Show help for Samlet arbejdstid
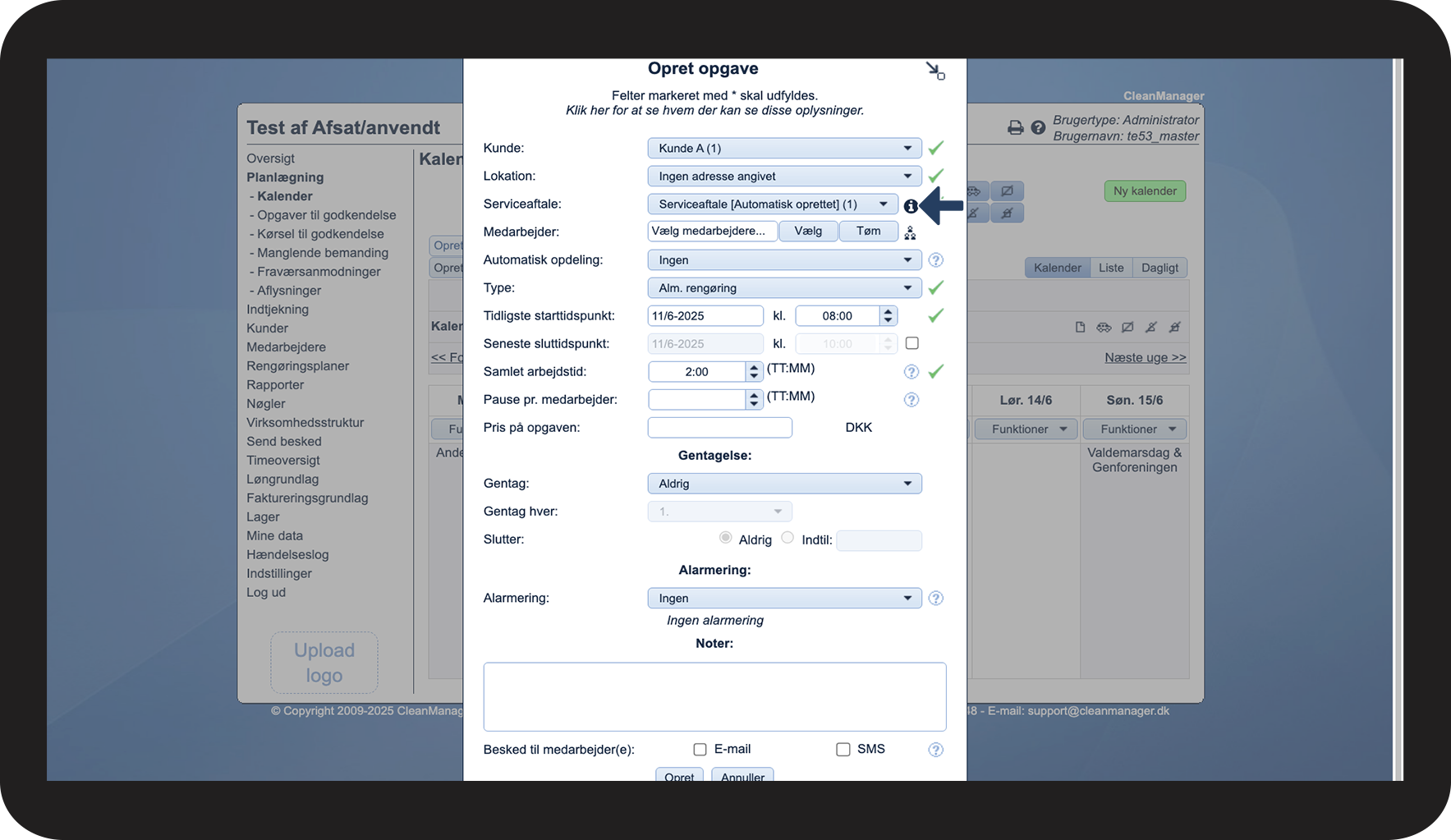 911,372
